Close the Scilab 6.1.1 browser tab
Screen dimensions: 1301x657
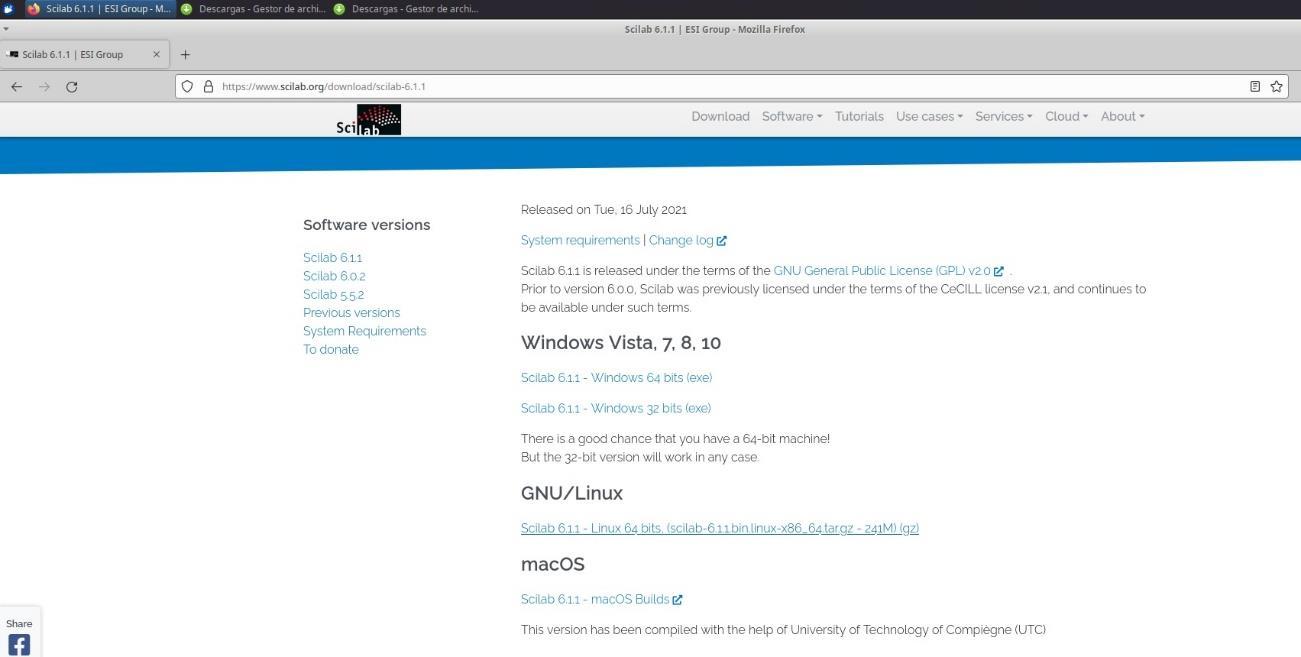click(156, 54)
